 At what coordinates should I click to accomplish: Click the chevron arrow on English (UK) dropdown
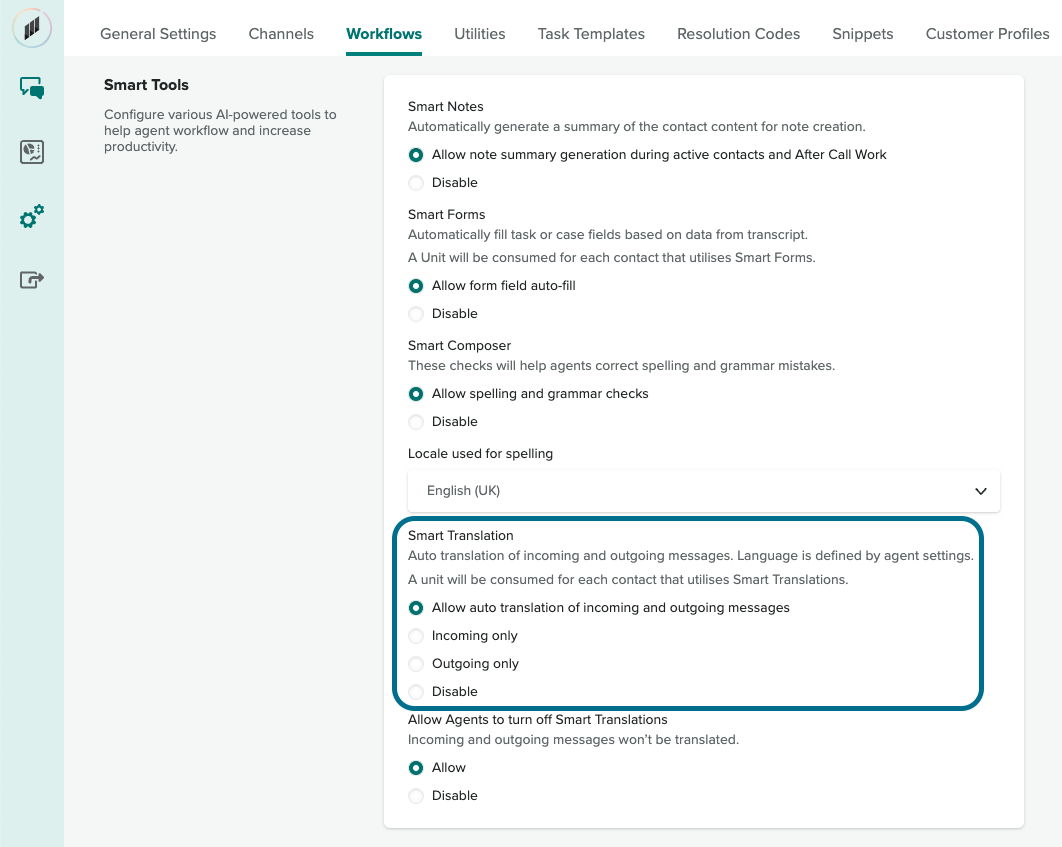[x=980, y=491]
